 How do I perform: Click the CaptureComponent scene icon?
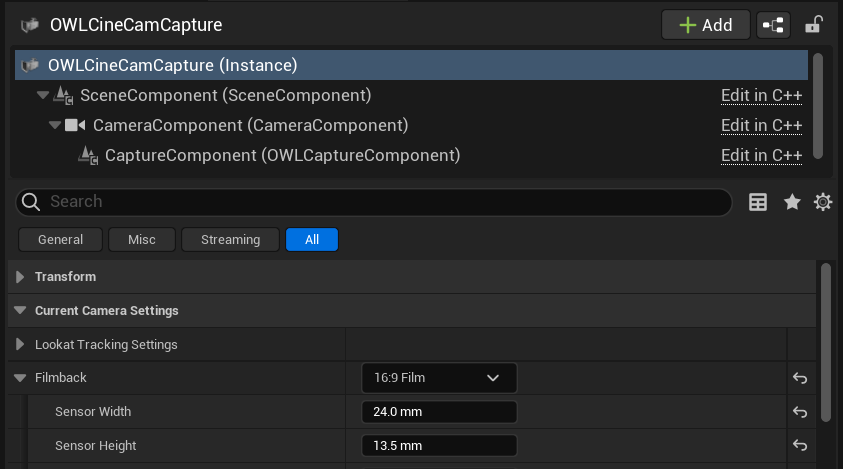[x=88, y=155]
